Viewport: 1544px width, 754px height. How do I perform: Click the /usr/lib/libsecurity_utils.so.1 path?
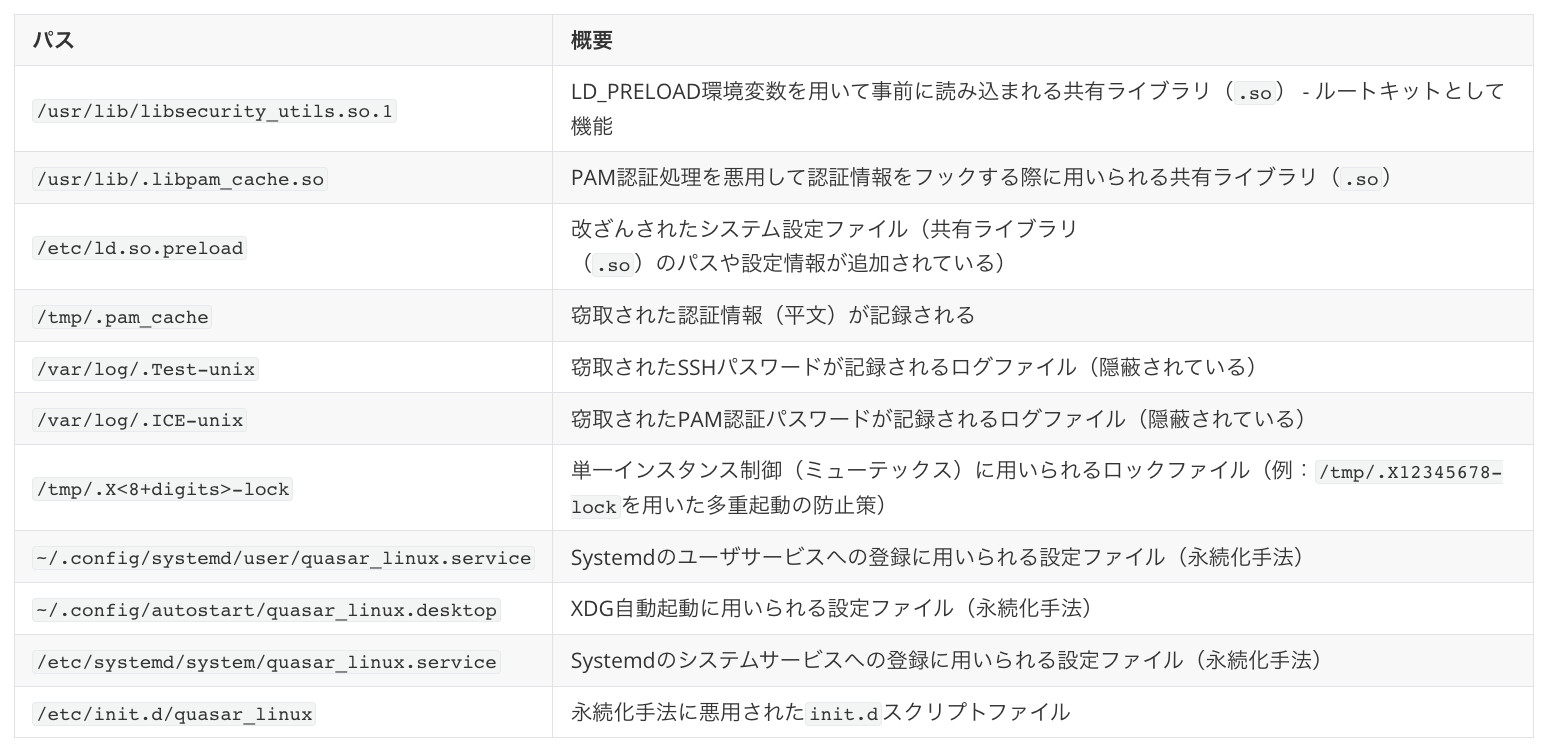pos(215,110)
